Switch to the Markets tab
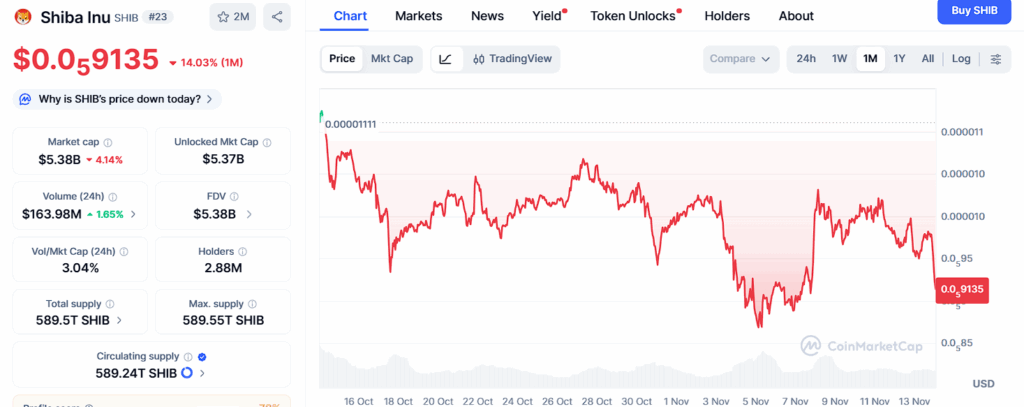Screen dimensions: 1024x407 tap(419, 16)
